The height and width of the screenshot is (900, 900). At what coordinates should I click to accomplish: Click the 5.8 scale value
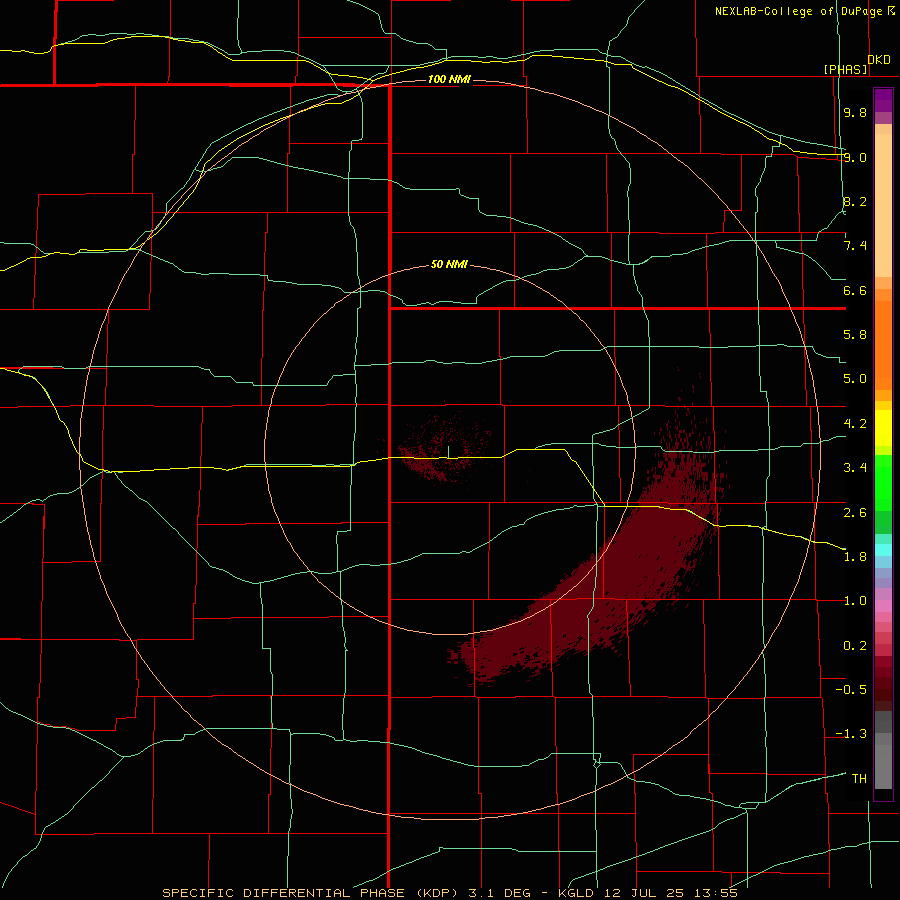click(855, 335)
